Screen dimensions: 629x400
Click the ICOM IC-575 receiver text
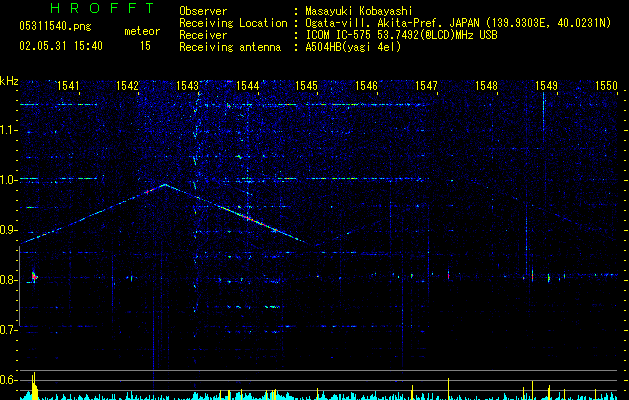401,35
